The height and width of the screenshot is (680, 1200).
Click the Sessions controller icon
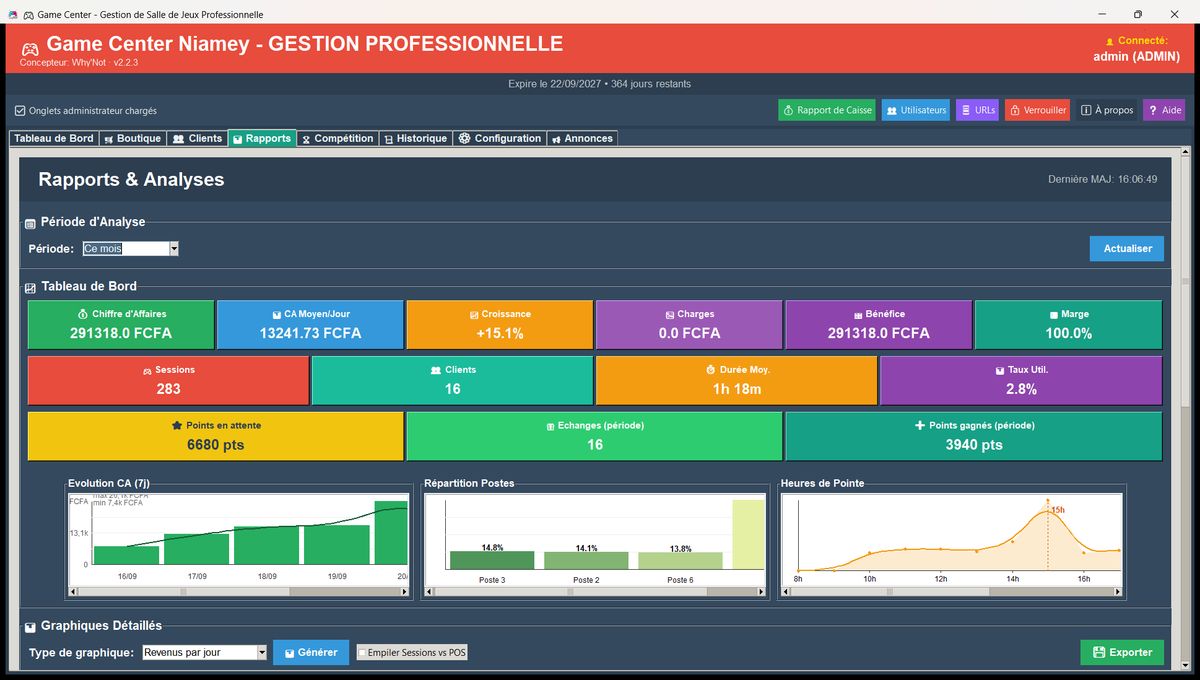point(147,370)
